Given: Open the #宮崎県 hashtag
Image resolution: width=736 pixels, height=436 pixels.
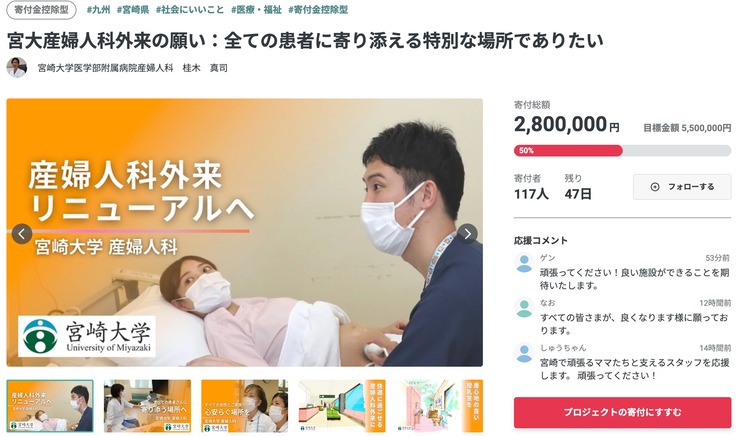Looking at the screenshot, I should (x=133, y=9).
